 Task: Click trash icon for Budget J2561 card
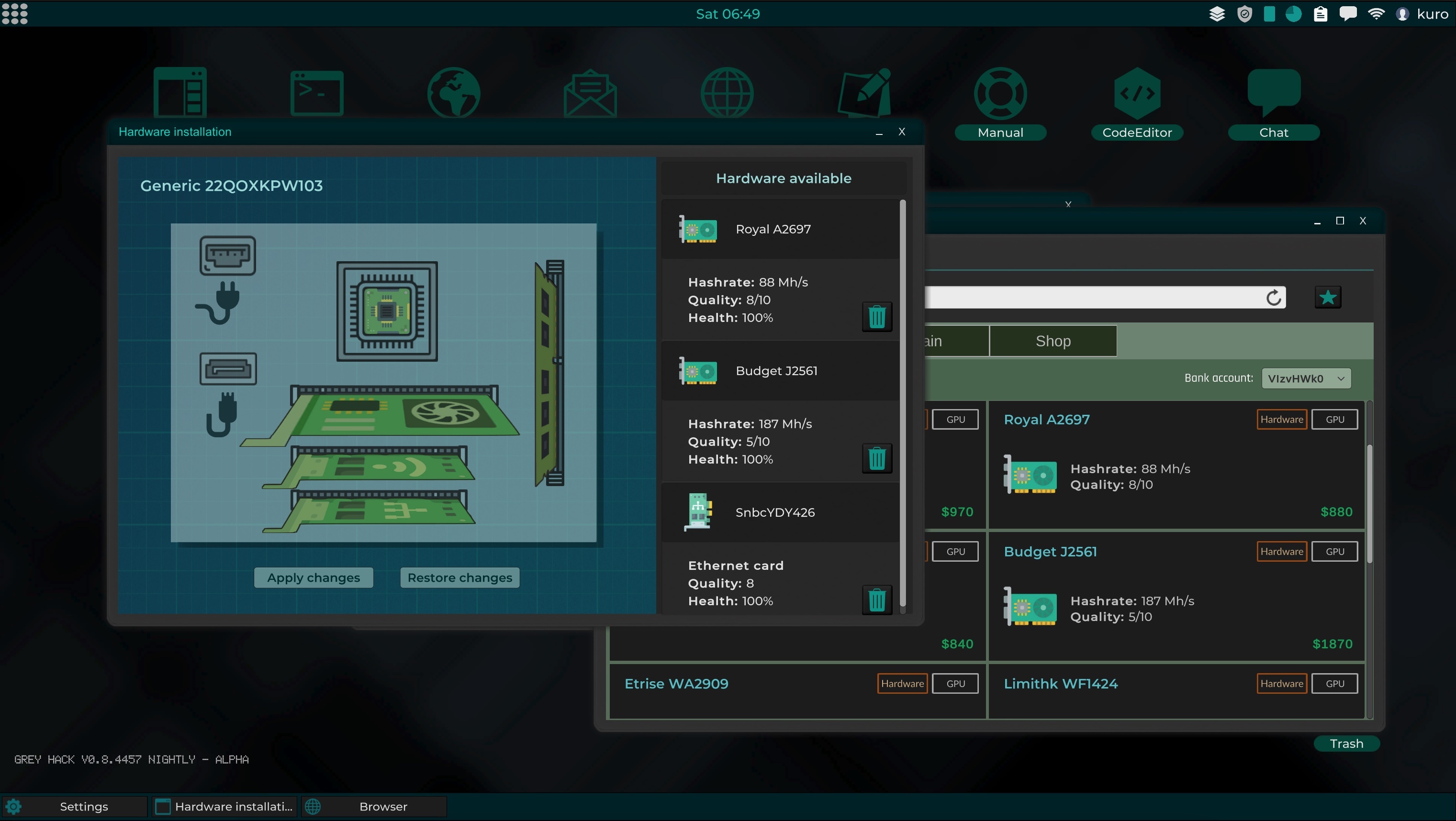[x=877, y=458]
